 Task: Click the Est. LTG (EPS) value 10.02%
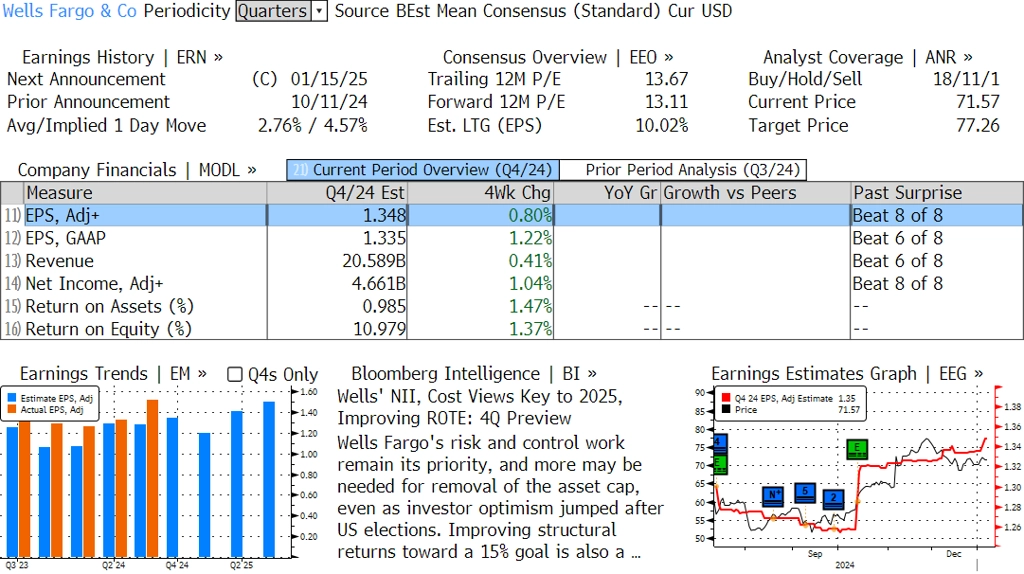click(662, 125)
